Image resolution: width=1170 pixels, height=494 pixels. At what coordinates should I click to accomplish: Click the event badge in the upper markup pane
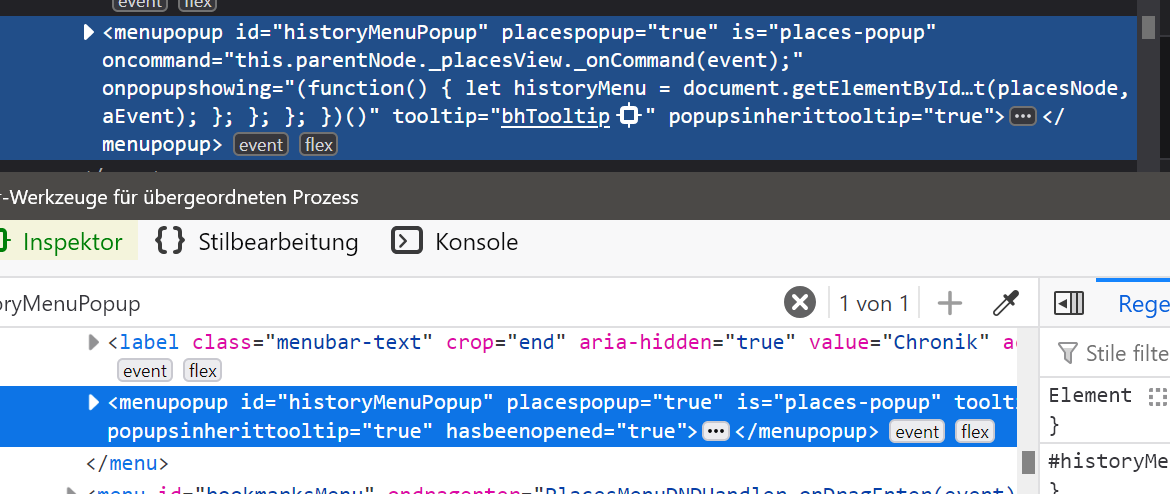coord(260,145)
